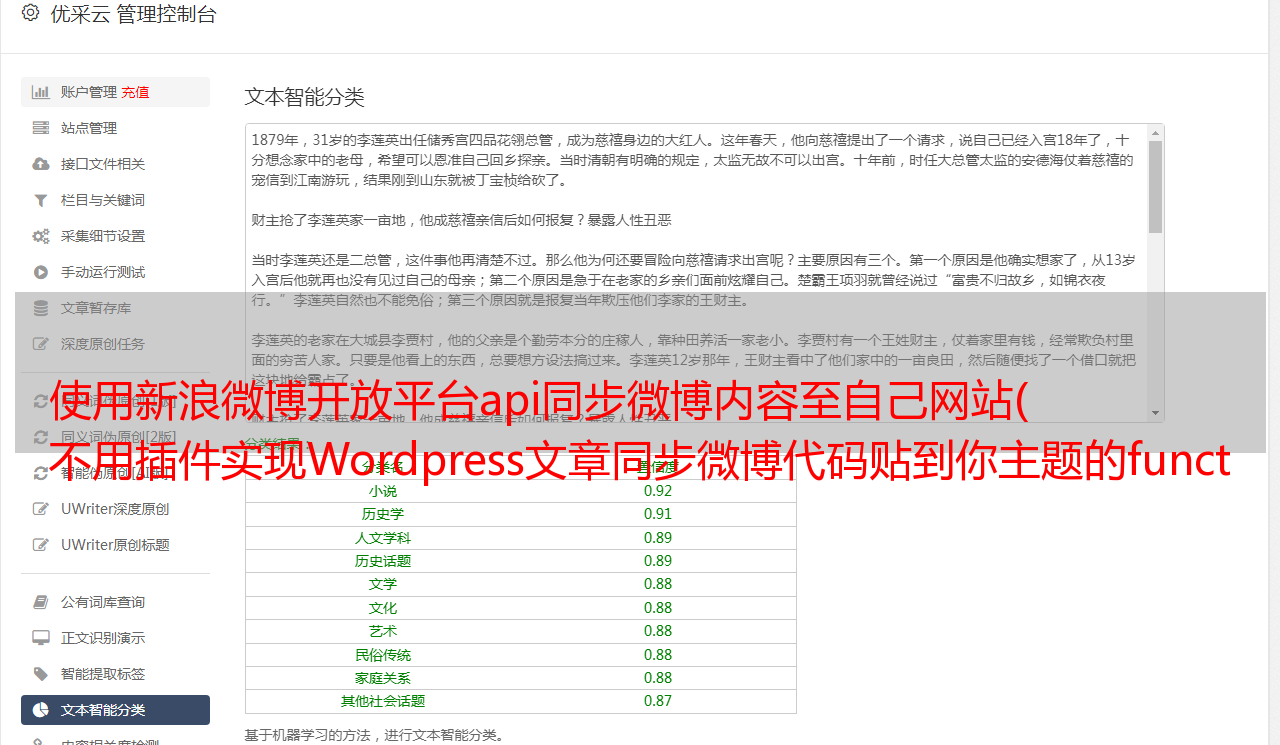The width and height of the screenshot is (1280, 745).
Task: Click the 优采云 管理控制台 header title
Action: tap(133, 14)
